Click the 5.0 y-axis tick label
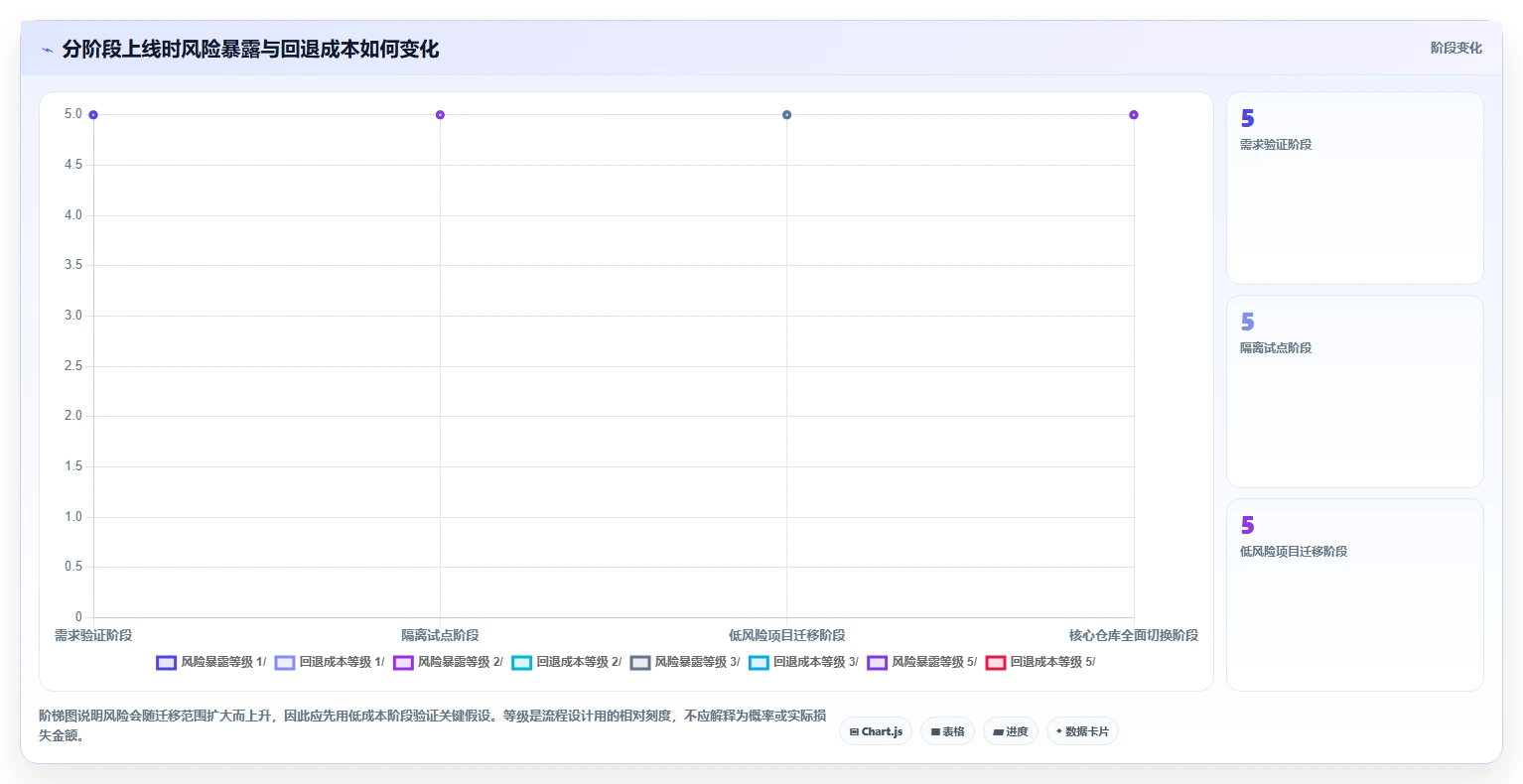Screen dimensions: 1523x784 pyautogui.click(x=73, y=114)
